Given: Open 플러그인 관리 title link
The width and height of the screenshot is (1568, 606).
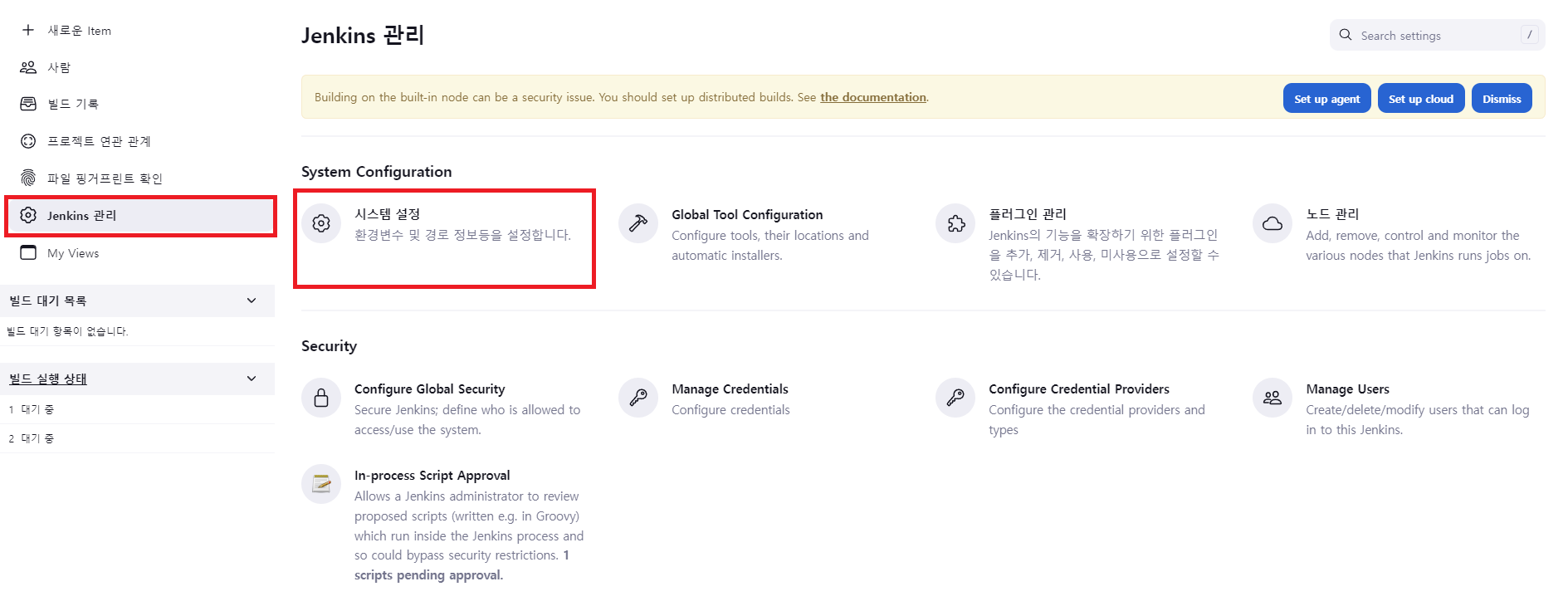Looking at the screenshot, I should tap(1028, 214).
